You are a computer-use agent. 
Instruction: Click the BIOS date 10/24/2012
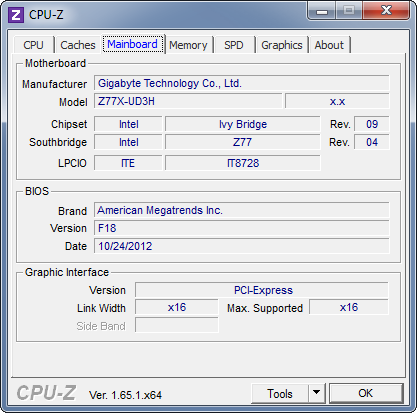(242, 246)
